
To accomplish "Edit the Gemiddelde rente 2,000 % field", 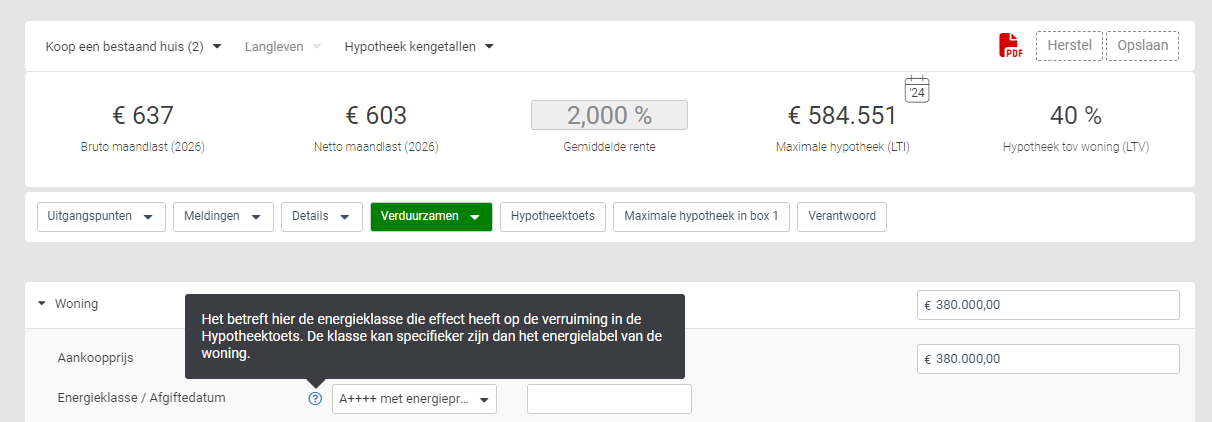I will [x=609, y=115].
